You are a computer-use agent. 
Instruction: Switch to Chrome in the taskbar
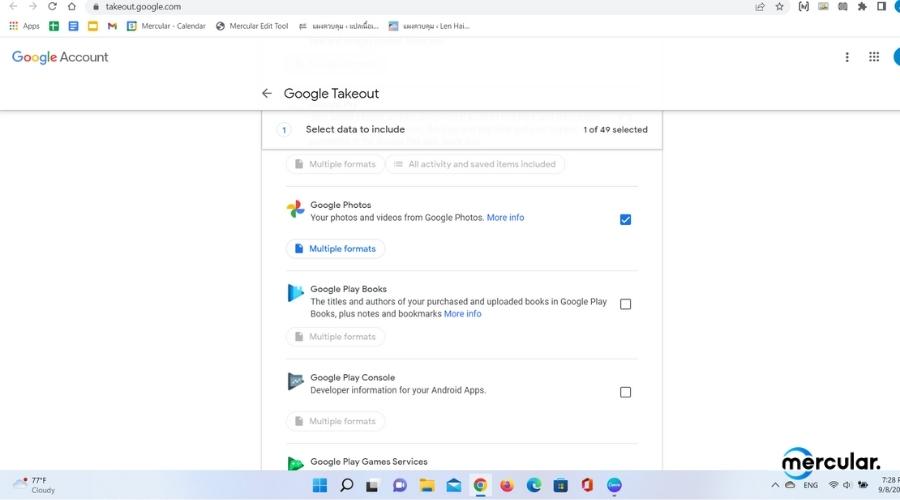(x=480, y=486)
